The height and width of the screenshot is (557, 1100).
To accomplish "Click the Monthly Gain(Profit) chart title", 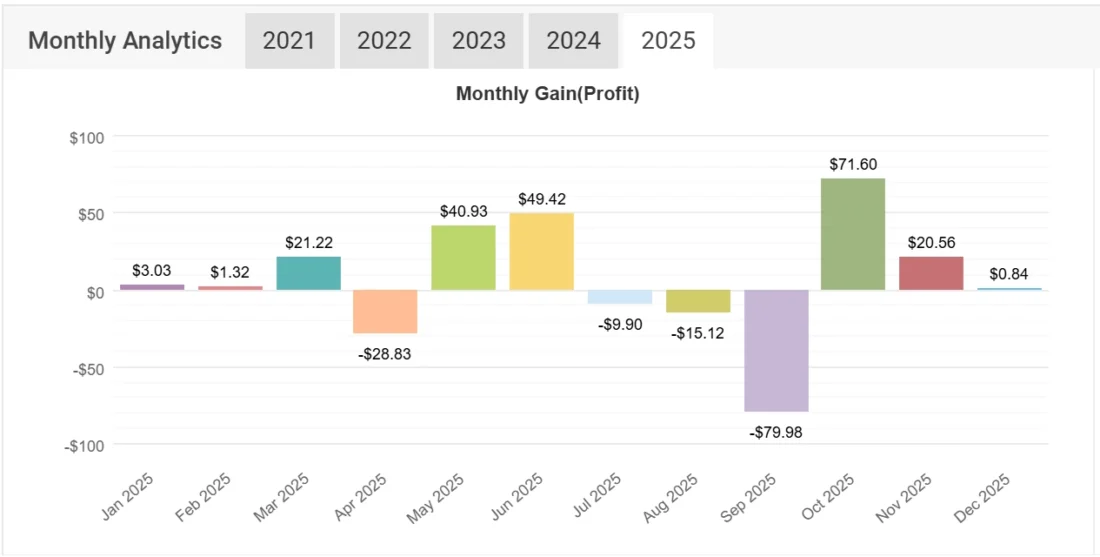I will click(547, 94).
